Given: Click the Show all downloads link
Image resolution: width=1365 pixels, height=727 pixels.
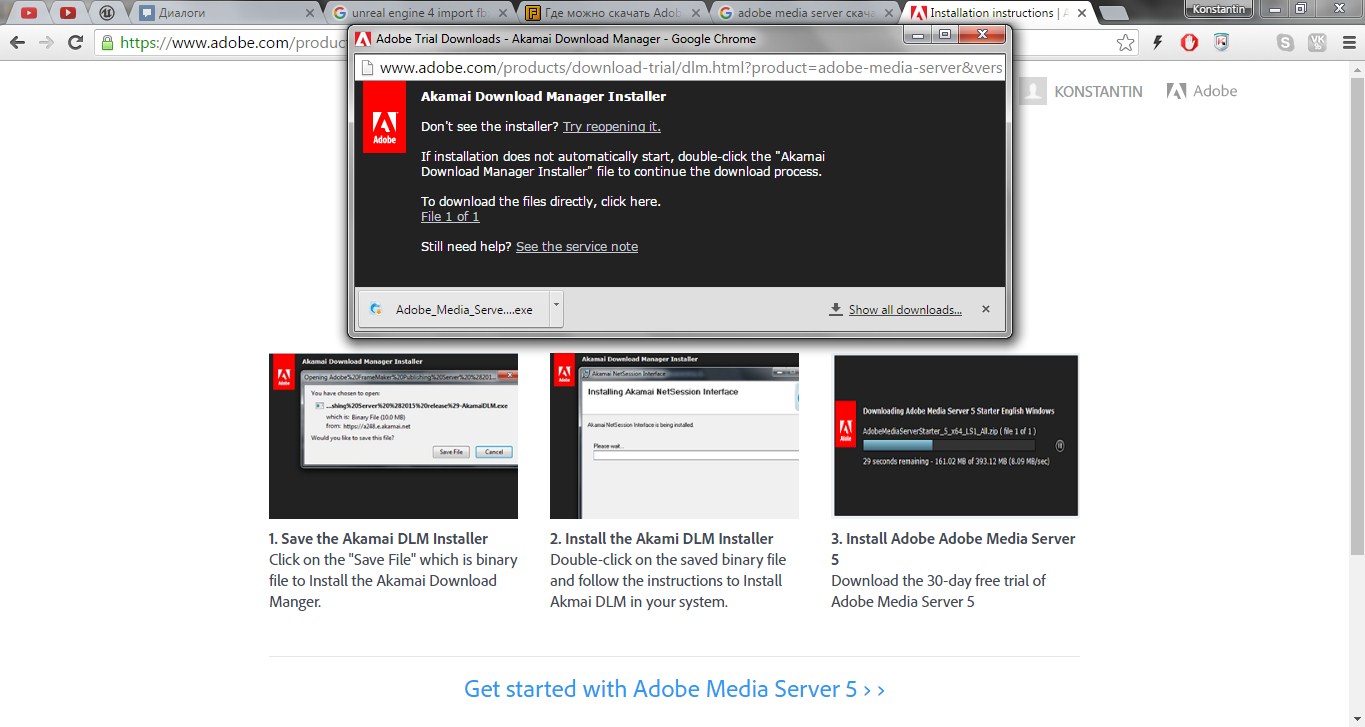Looking at the screenshot, I should (x=905, y=310).
